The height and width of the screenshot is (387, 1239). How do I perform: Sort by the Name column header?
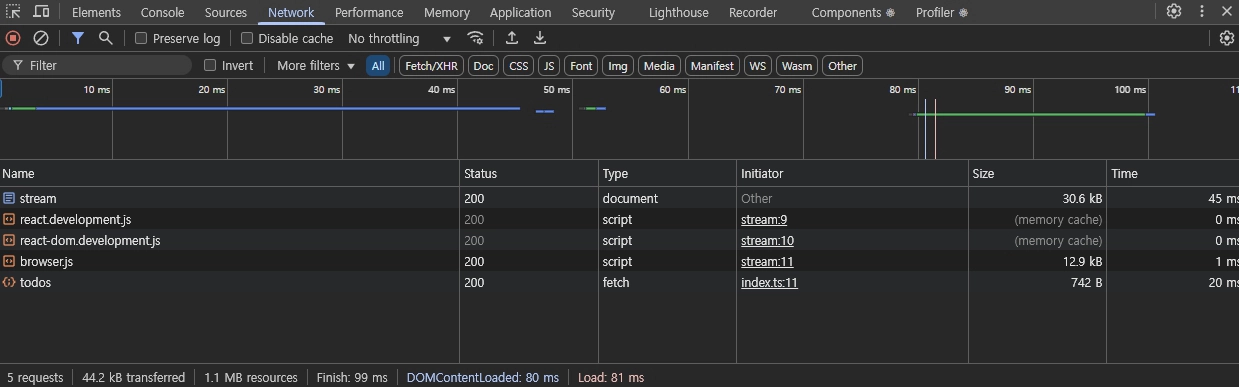click(229, 173)
